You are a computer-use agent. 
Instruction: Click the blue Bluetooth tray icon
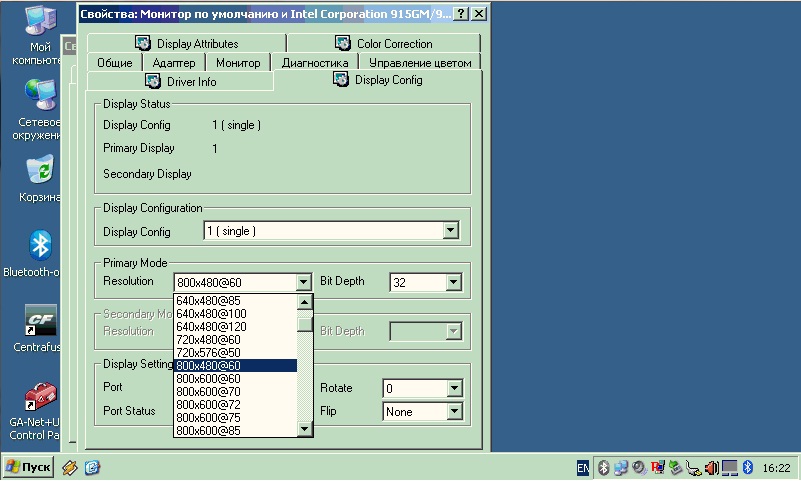746,468
